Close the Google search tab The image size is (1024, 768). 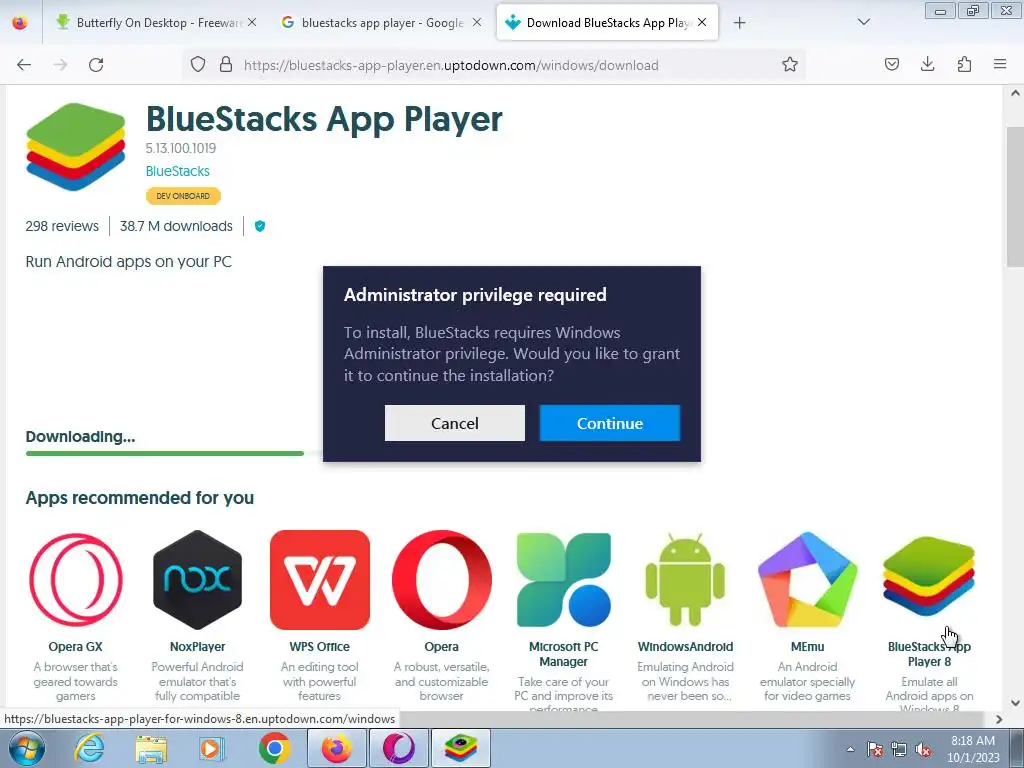click(477, 22)
